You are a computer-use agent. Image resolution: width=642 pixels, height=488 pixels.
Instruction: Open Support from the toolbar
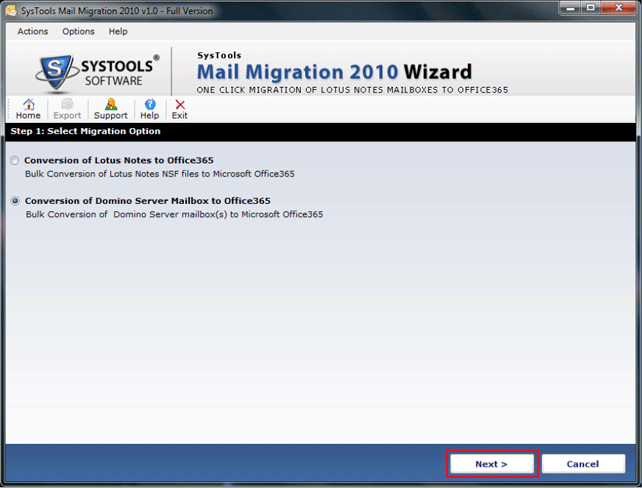(111, 109)
